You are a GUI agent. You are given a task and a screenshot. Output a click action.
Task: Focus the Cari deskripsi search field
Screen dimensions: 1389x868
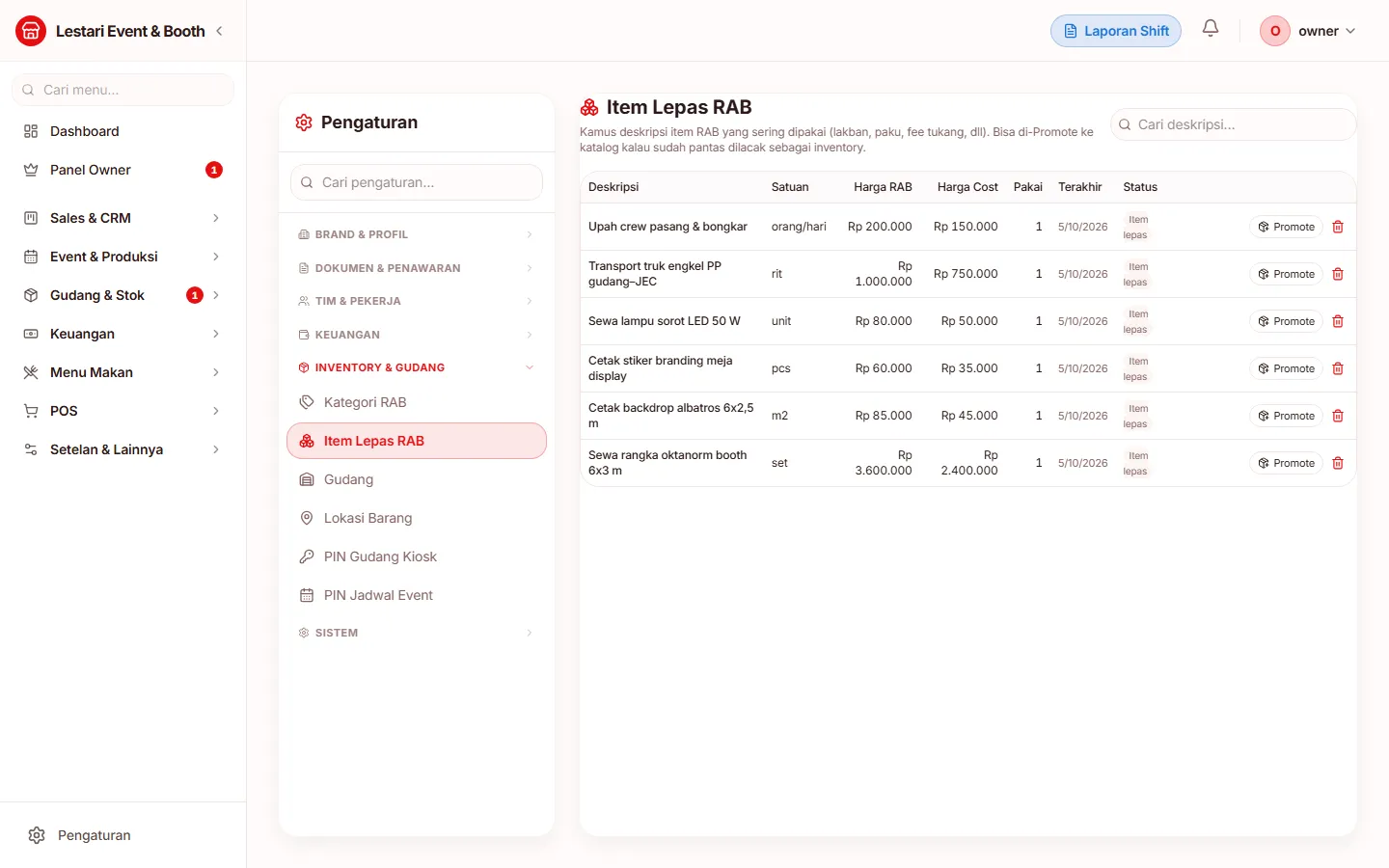(1234, 124)
